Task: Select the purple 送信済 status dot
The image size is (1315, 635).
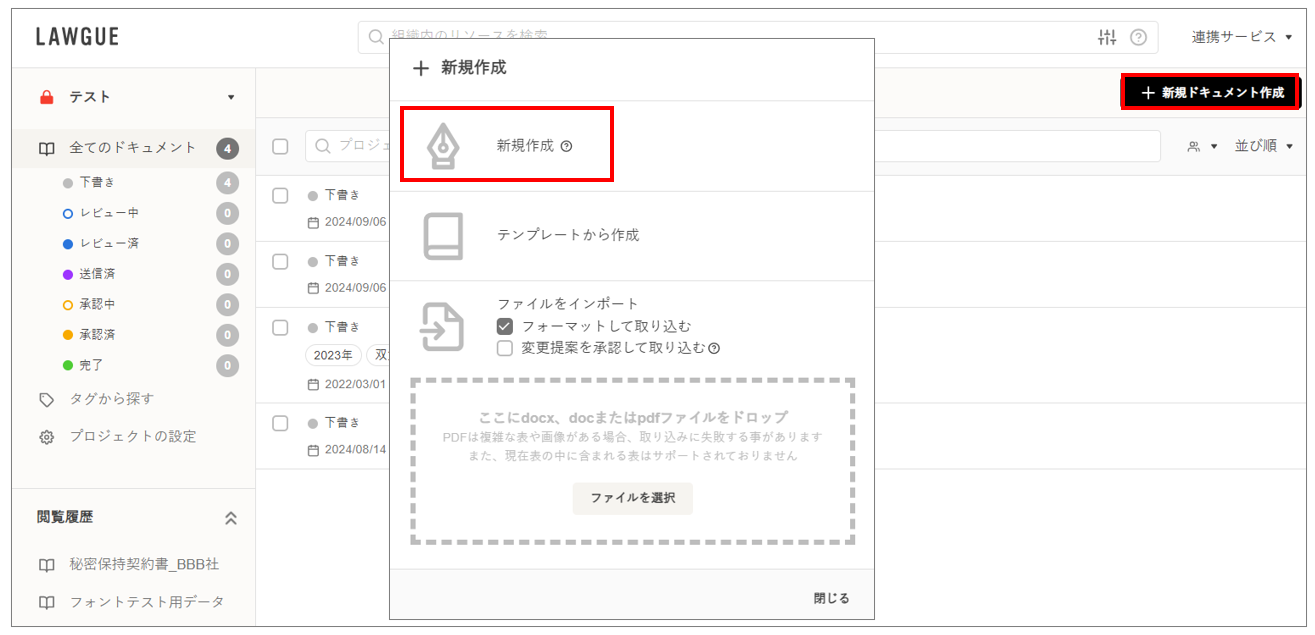Action: (x=68, y=274)
